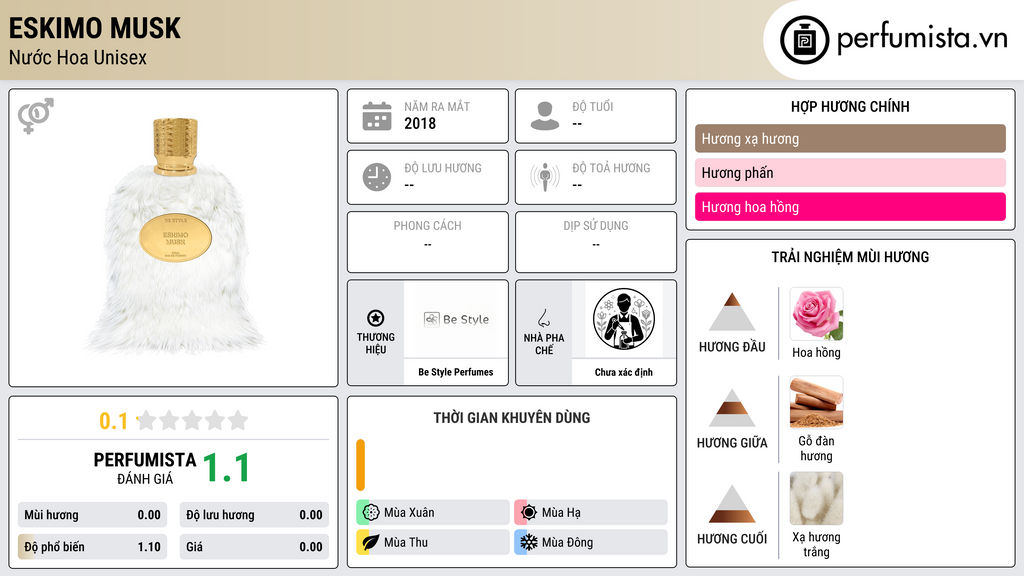This screenshot has width=1024, height=576.
Task: Click the unisex gender symbol icon
Action: tap(35, 116)
